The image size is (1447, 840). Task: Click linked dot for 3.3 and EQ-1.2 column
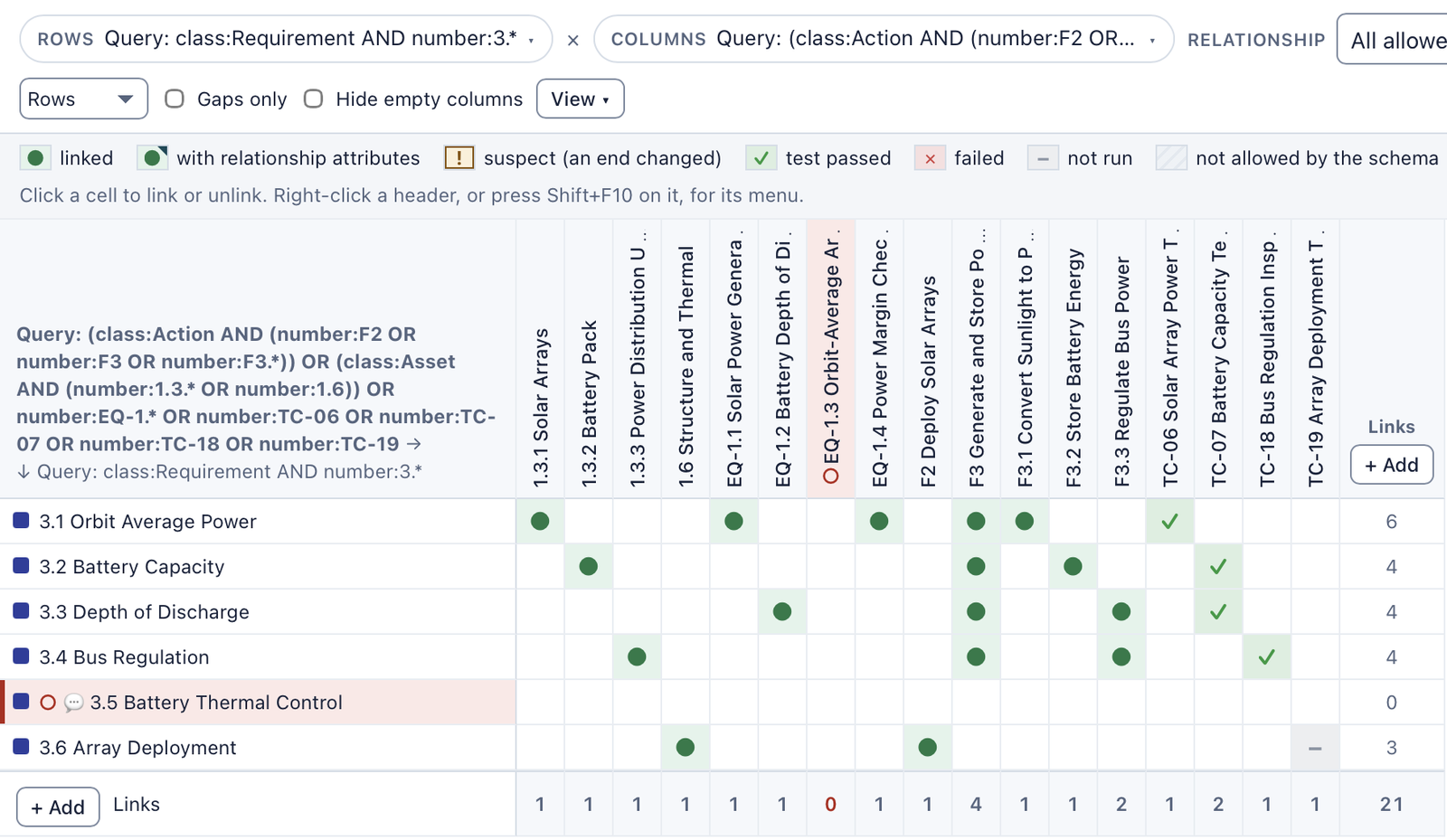pyautogui.click(x=782, y=611)
